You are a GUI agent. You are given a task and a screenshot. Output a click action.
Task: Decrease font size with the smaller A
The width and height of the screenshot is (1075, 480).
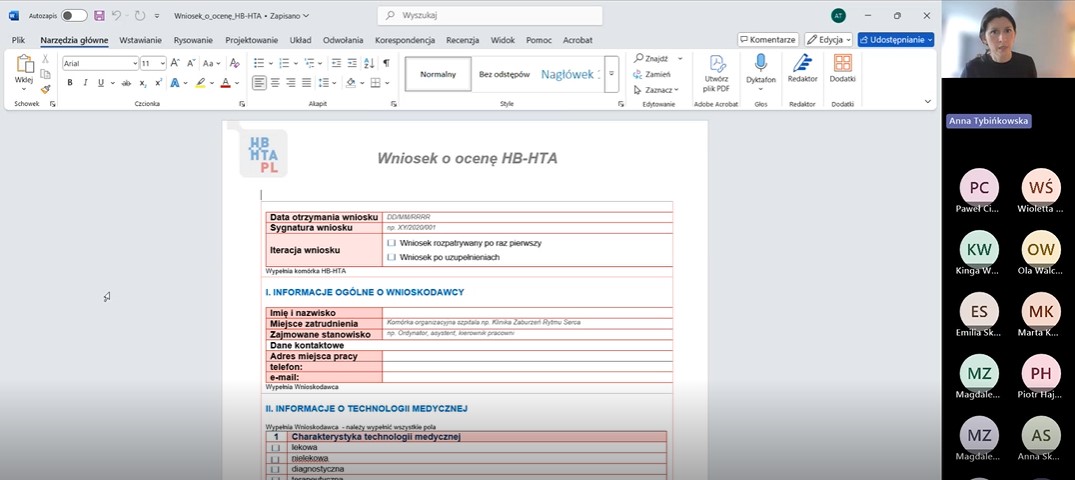click(191, 63)
